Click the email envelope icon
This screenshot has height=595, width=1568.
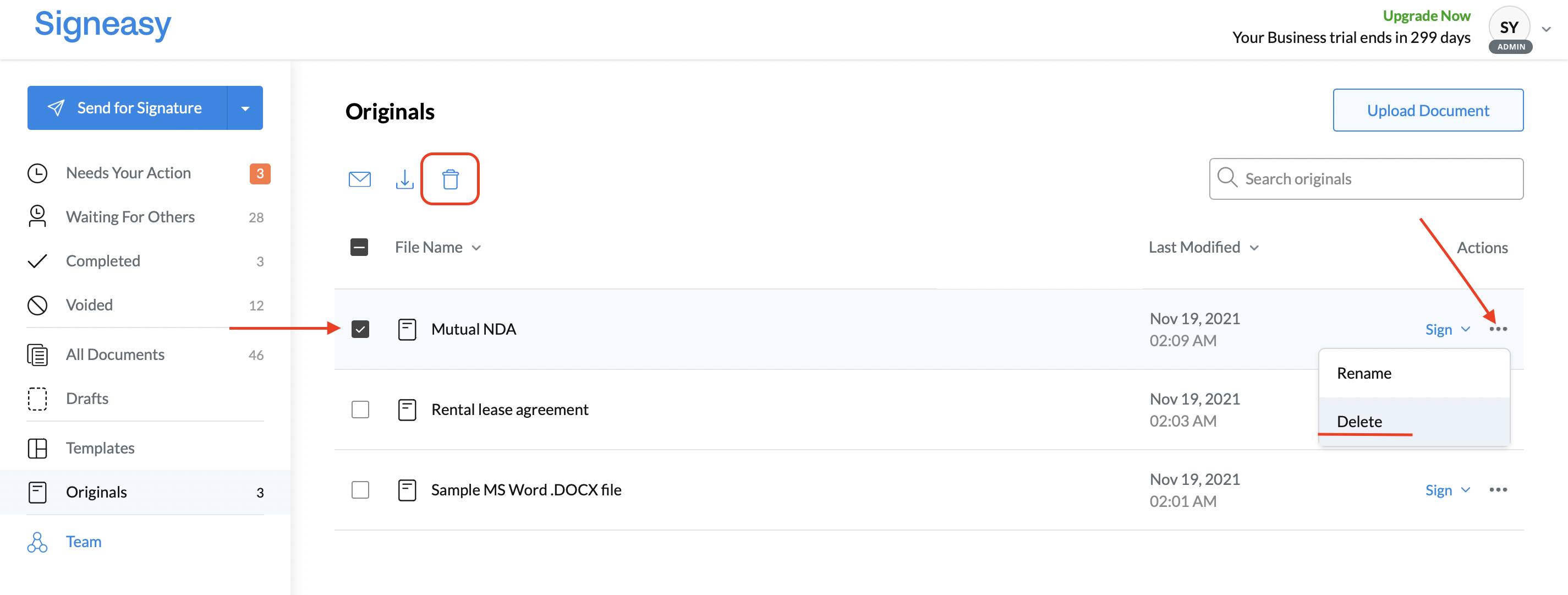360,179
